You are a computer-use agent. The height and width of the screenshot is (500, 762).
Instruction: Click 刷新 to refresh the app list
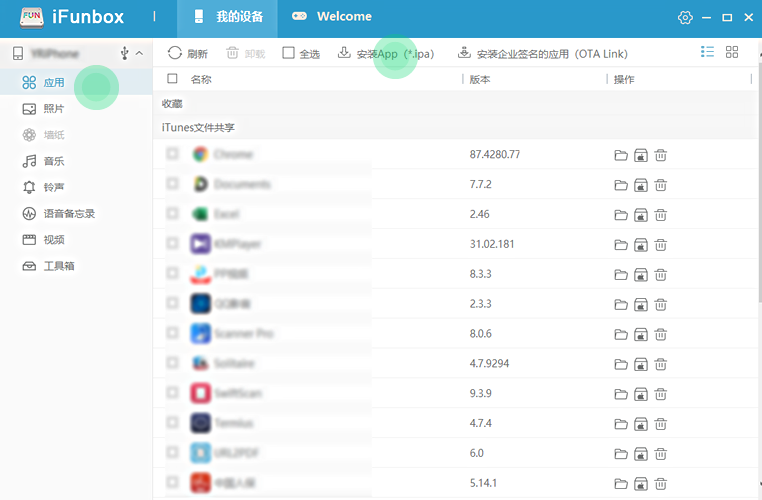click(188, 53)
